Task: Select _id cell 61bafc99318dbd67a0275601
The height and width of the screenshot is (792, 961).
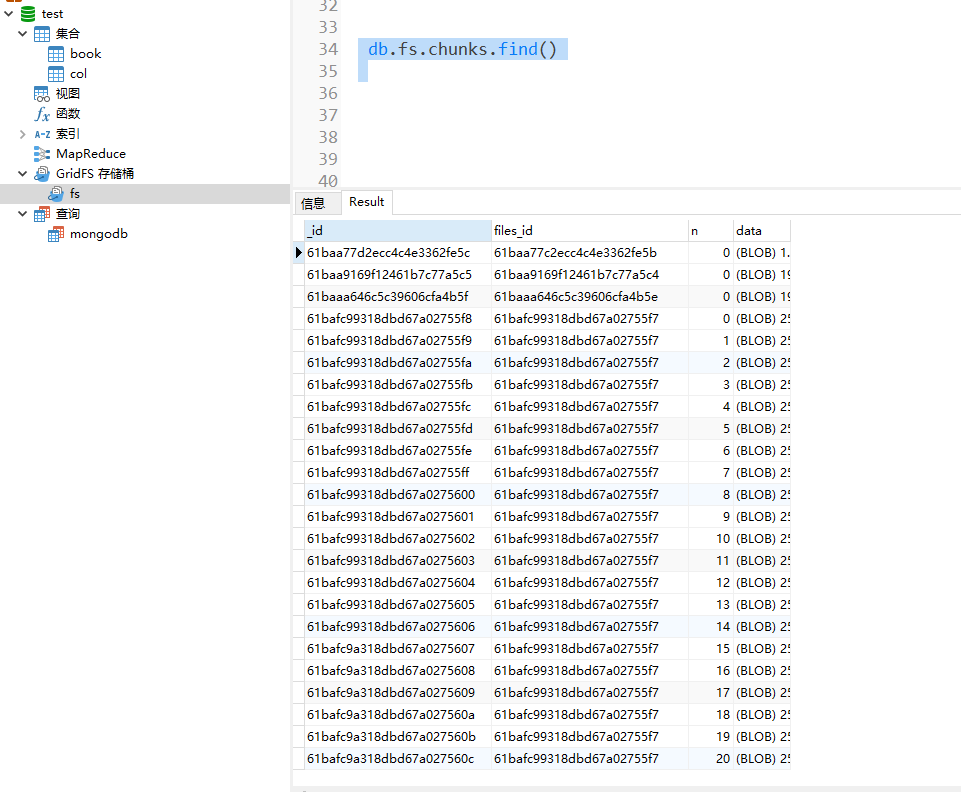Action: 398,517
